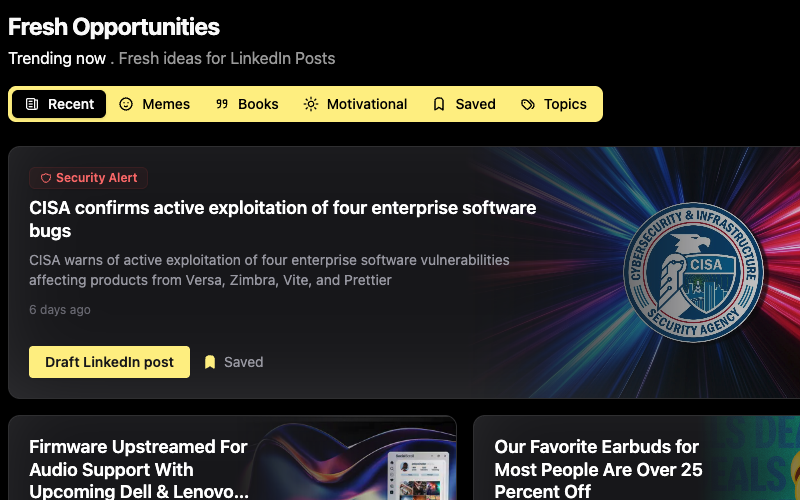Click the 6 days ago timestamp
This screenshot has width=800, height=500.
click(60, 310)
